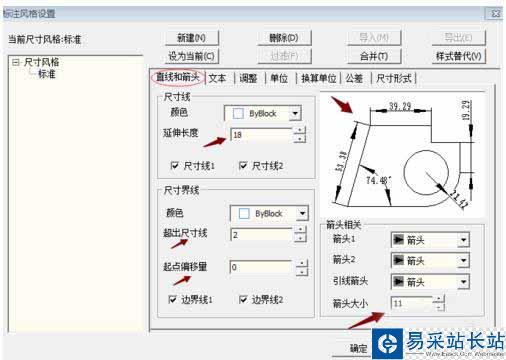Screen dimensions: 506x360
Task: Click the 合并(T) button
Action: tap(374, 56)
